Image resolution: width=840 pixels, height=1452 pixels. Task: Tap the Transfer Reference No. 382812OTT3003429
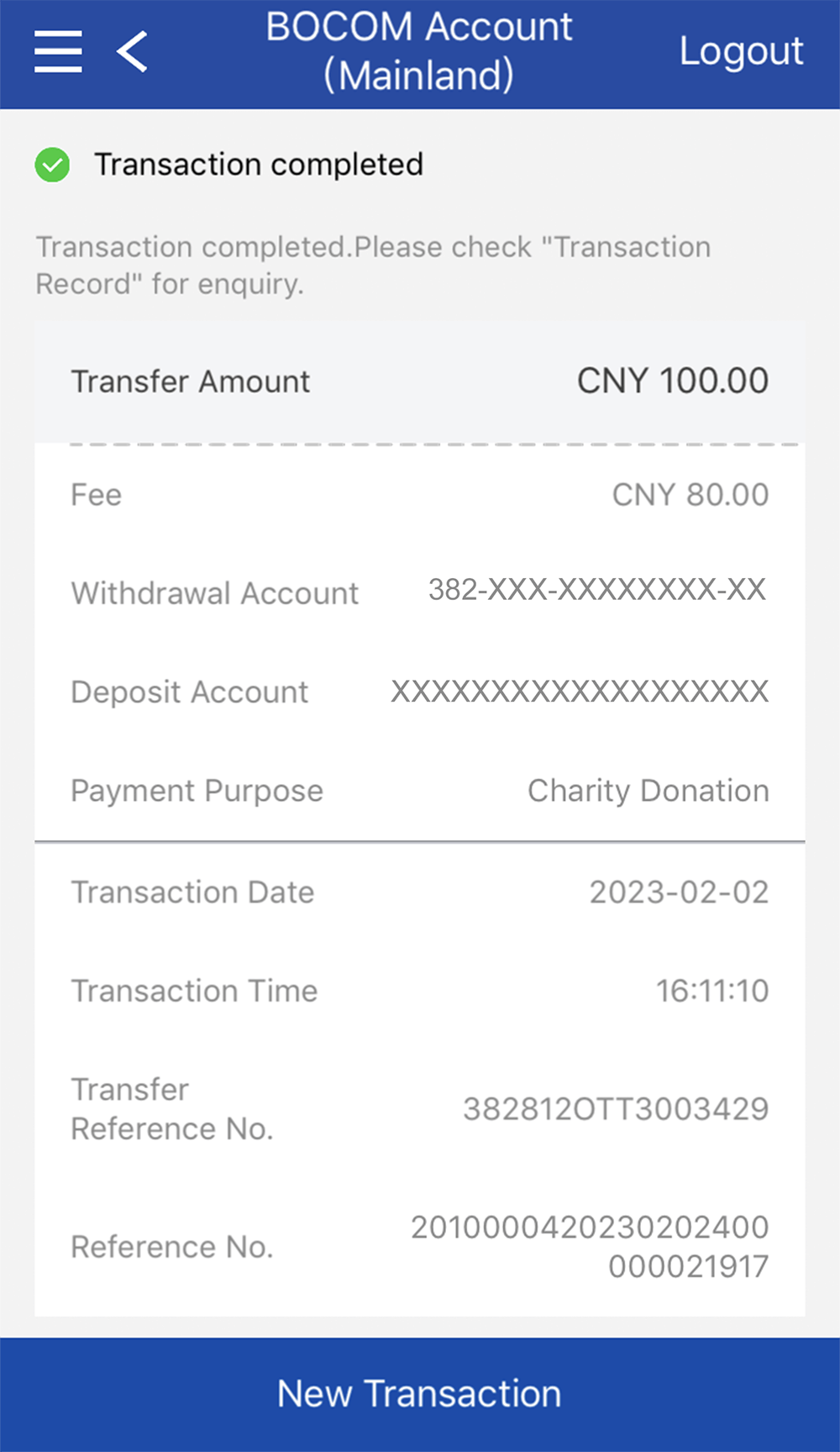pyautogui.click(x=616, y=1109)
